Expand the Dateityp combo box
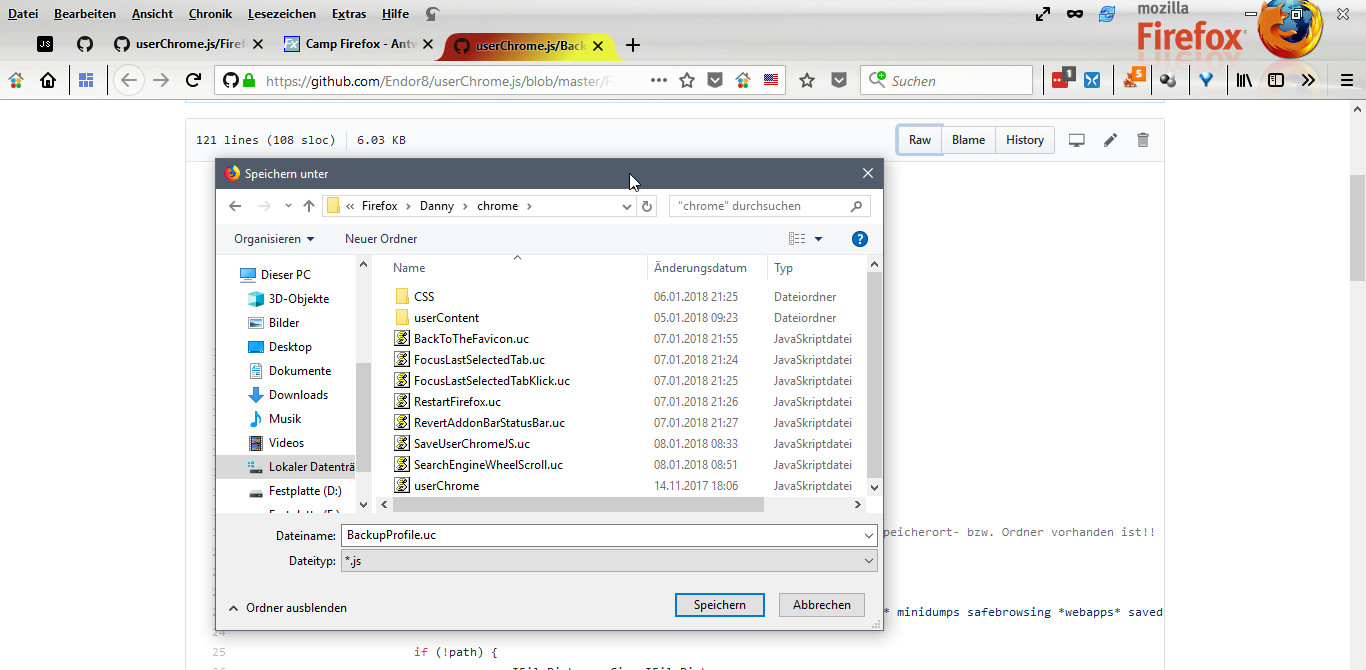The image size is (1366, 670). 869,561
